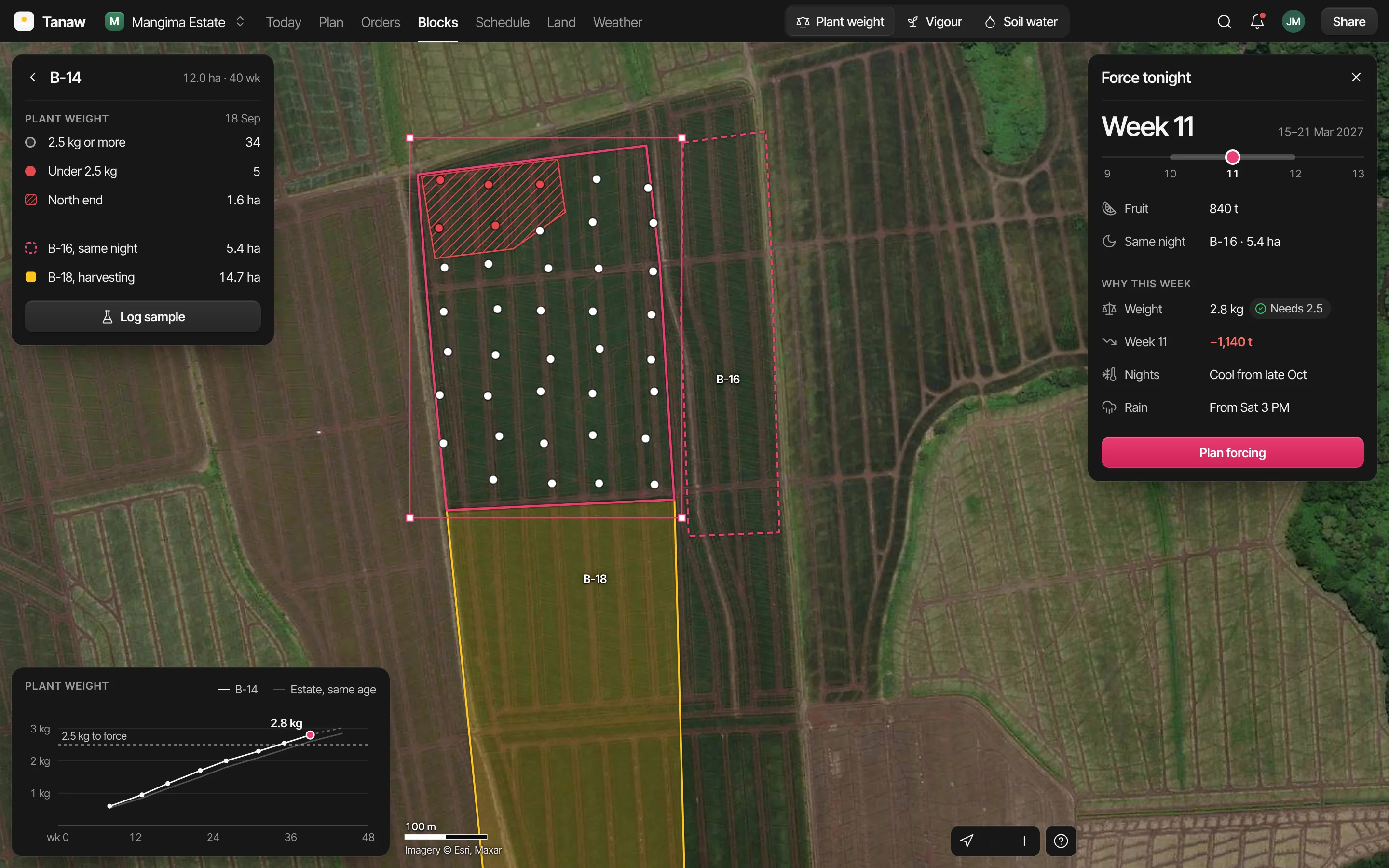1389x868 pixels.
Task: Open the map help button
Action: [x=1061, y=841]
